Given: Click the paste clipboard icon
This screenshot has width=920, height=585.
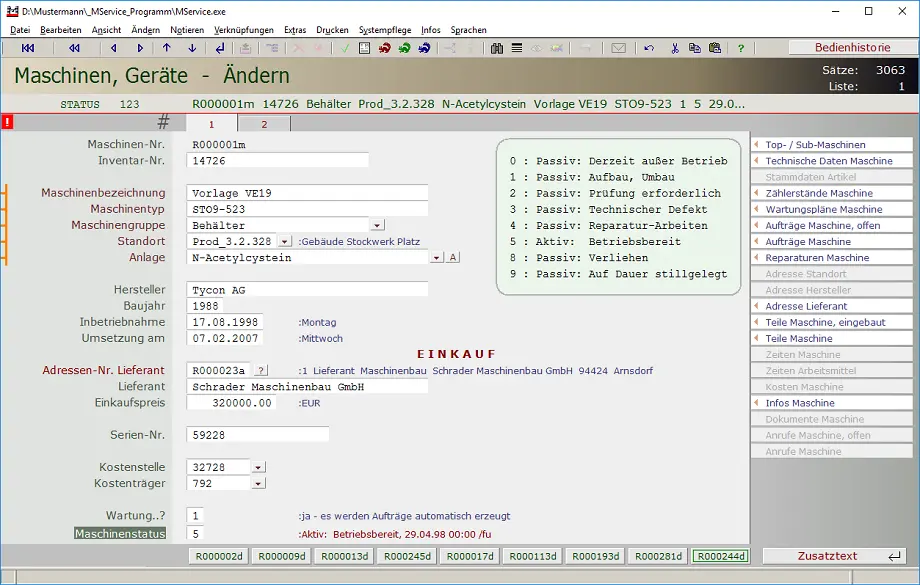Looking at the screenshot, I should point(715,48).
